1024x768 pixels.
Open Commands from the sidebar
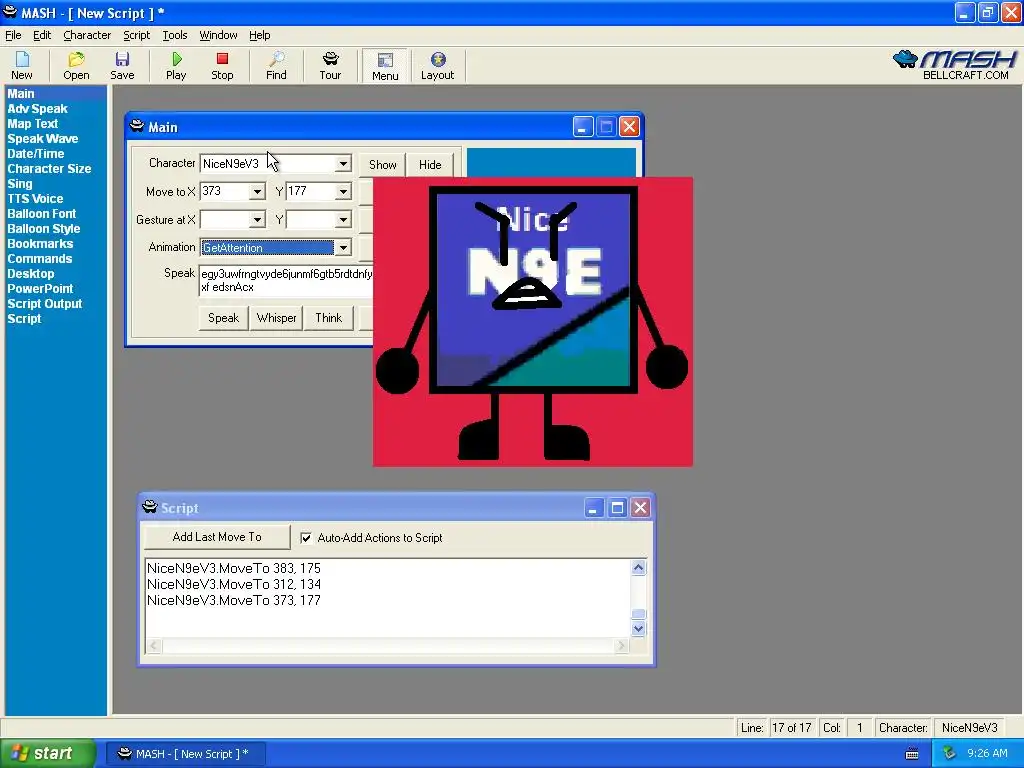39,259
